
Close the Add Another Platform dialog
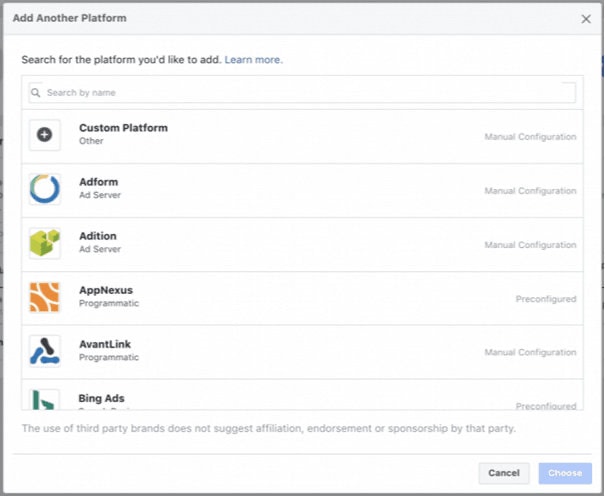(586, 19)
